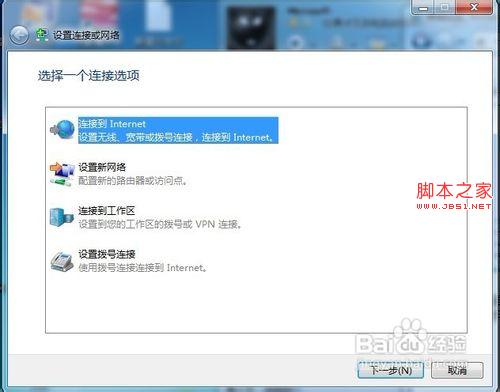This screenshot has width=500, height=392.
Task: Click the 取消 button
Action: pos(457,370)
